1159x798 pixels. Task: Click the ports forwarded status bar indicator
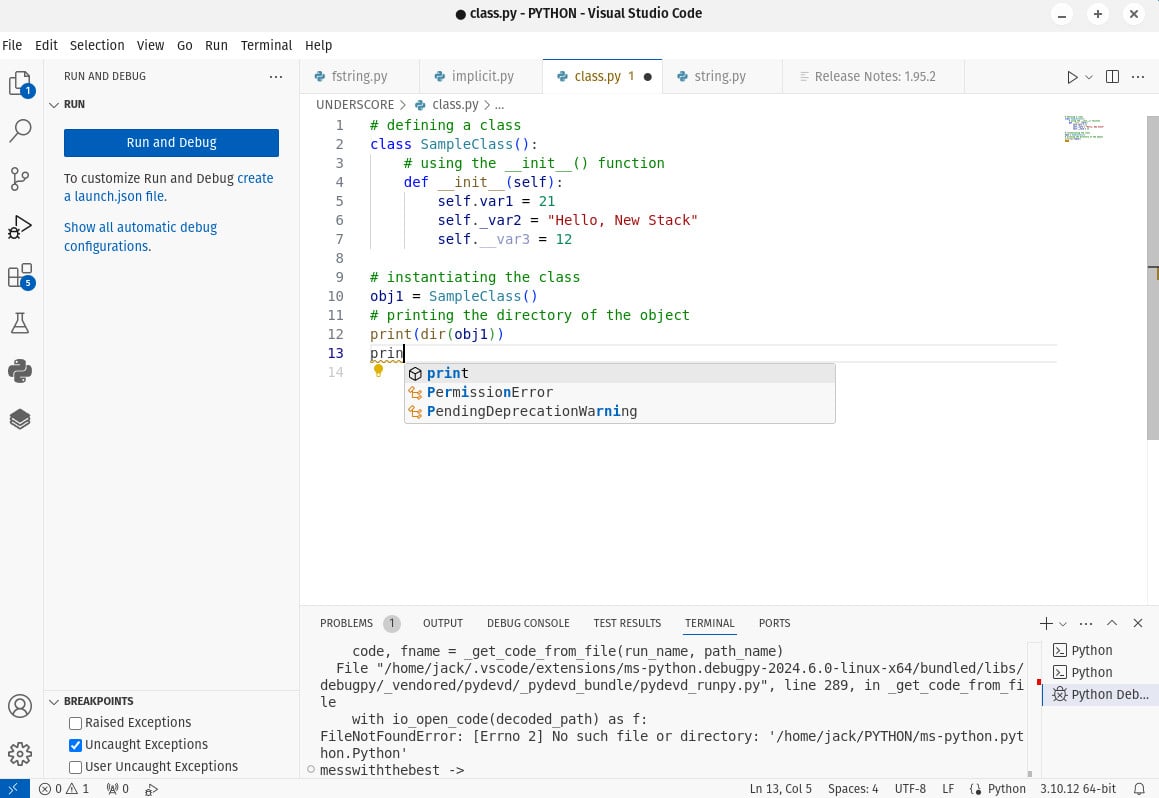(118, 788)
